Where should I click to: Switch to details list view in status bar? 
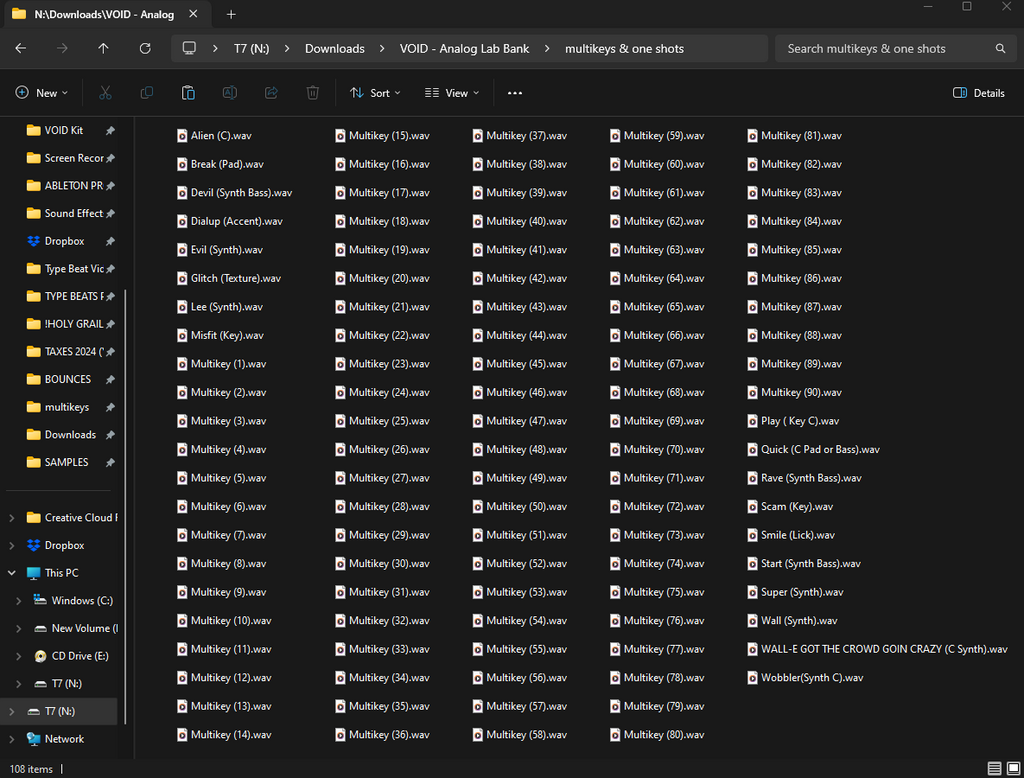[994, 769]
